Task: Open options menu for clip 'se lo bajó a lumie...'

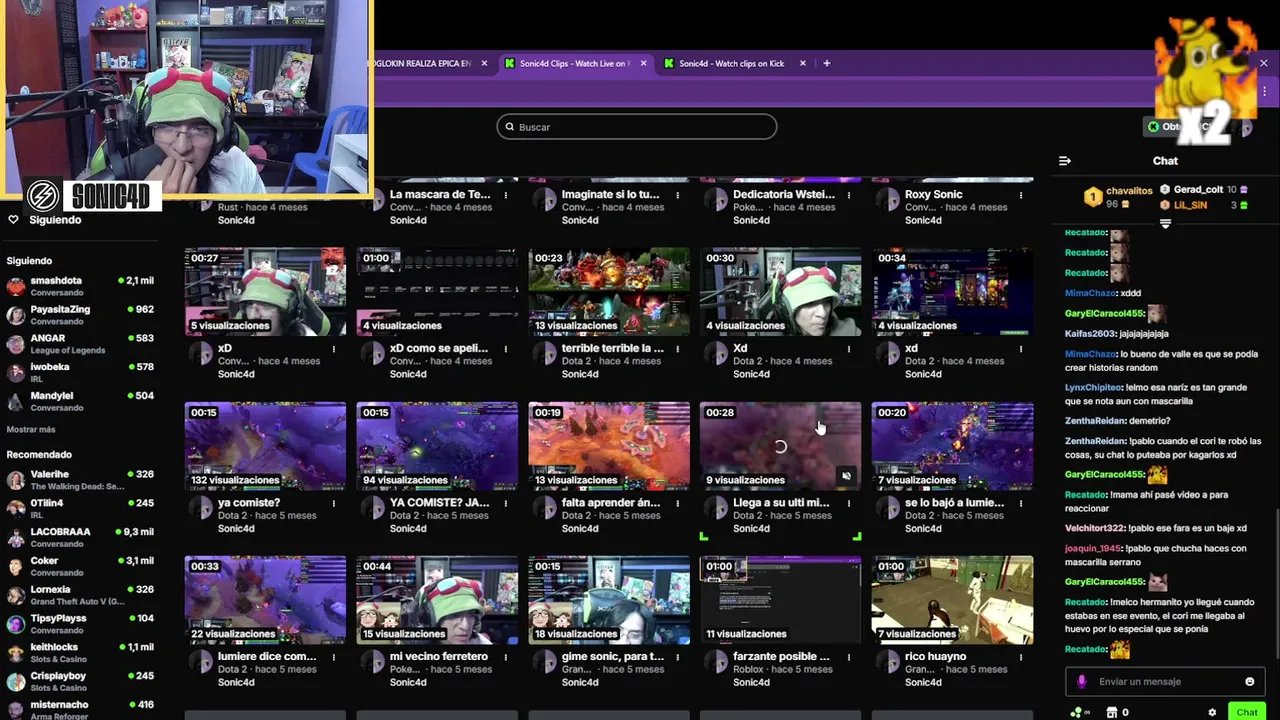Action: click(x=1021, y=503)
